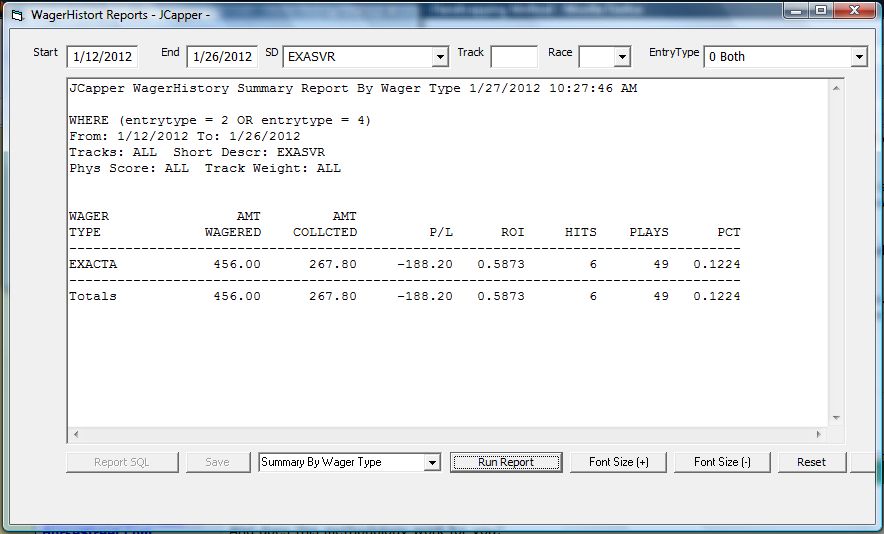Click the Totals row collected amount 267.80

(333, 296)
